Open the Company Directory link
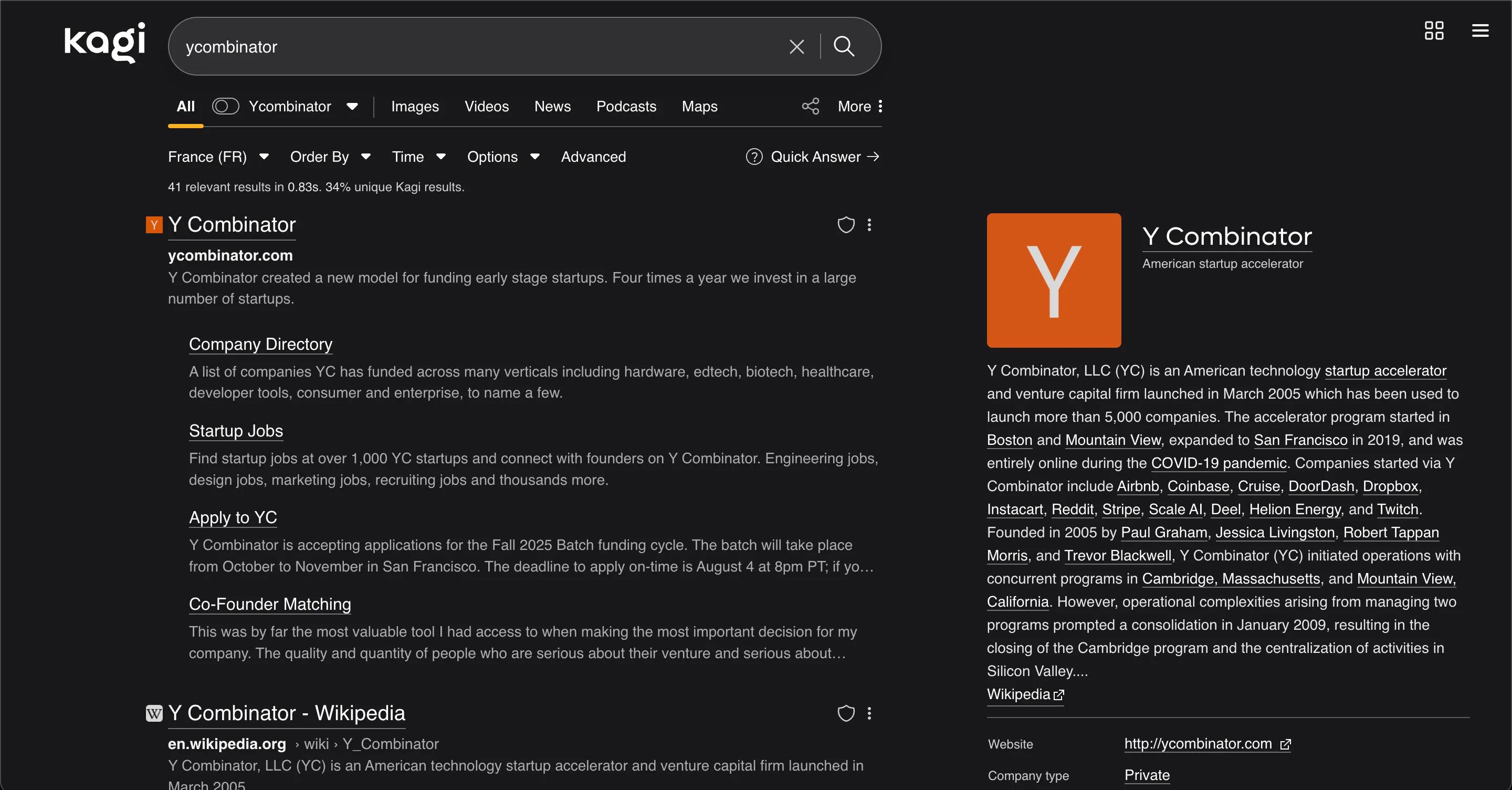The image size is (1512, 790). pyautogui.click(x=260, y=344)
